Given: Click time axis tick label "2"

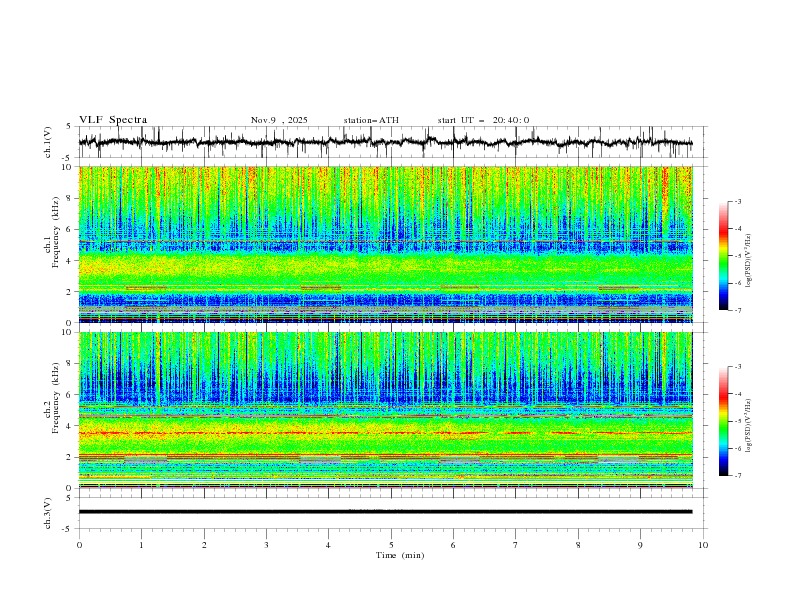Looking at the screenshot, I should pyautogui.click(x=204, y=545).
